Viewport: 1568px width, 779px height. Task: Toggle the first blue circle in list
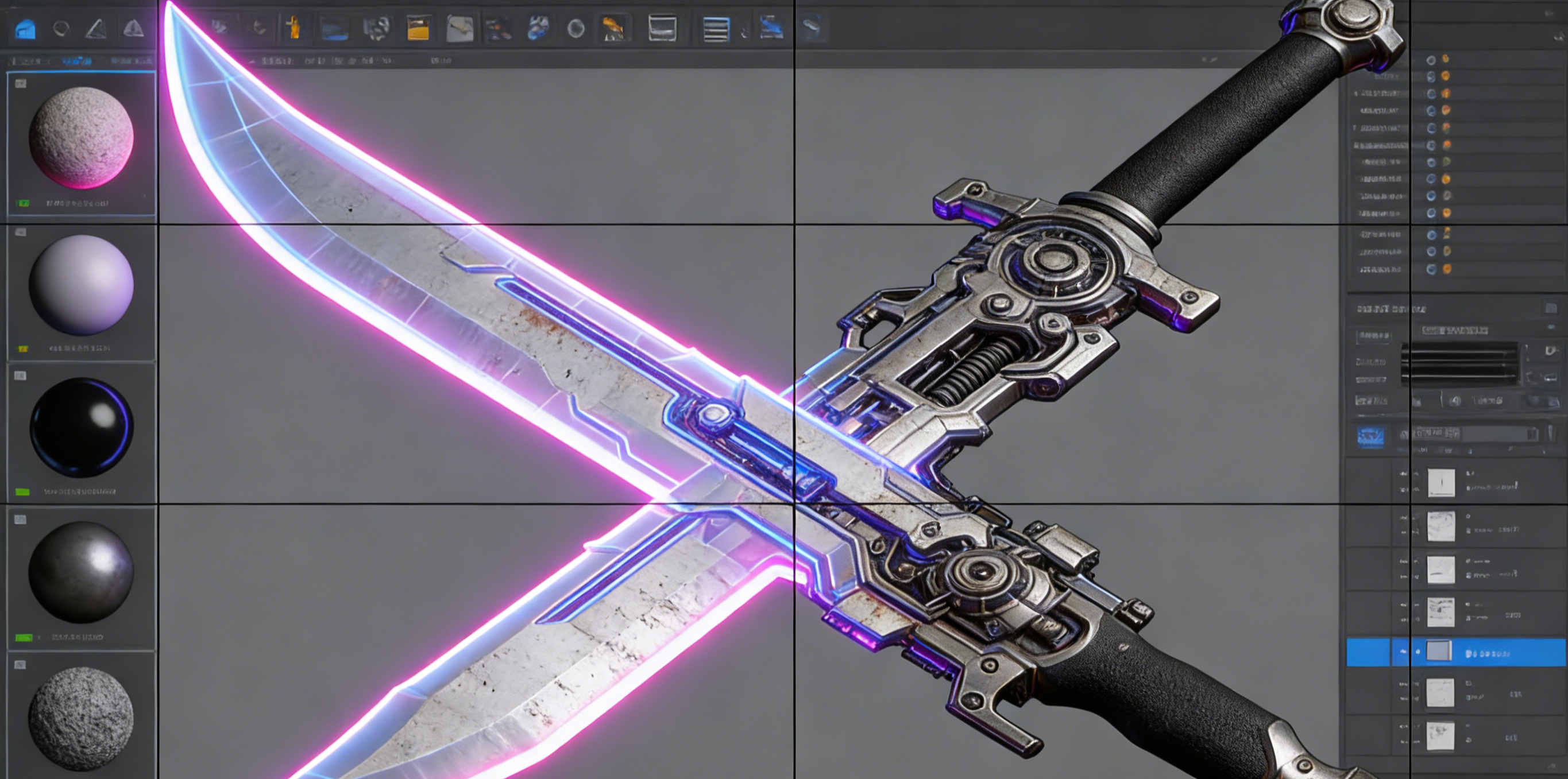(x=1431, y=60)
